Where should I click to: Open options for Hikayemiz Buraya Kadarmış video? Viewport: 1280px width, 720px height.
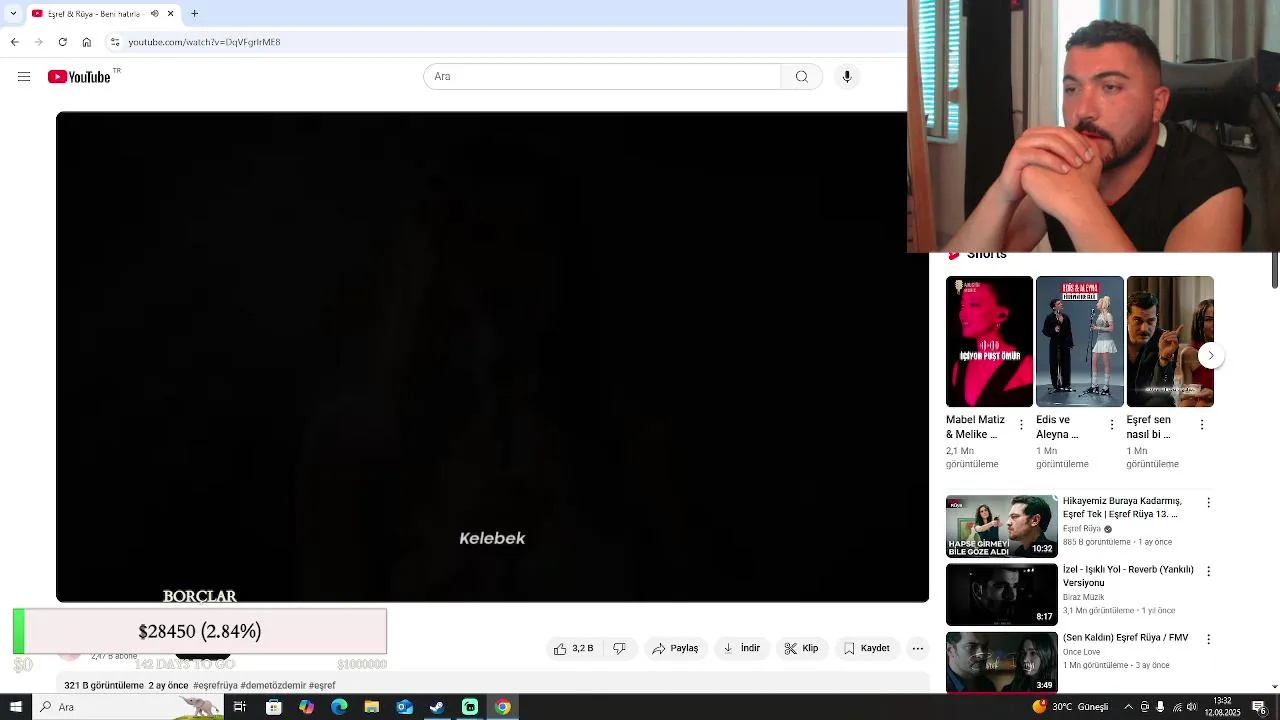[1208, 503]
